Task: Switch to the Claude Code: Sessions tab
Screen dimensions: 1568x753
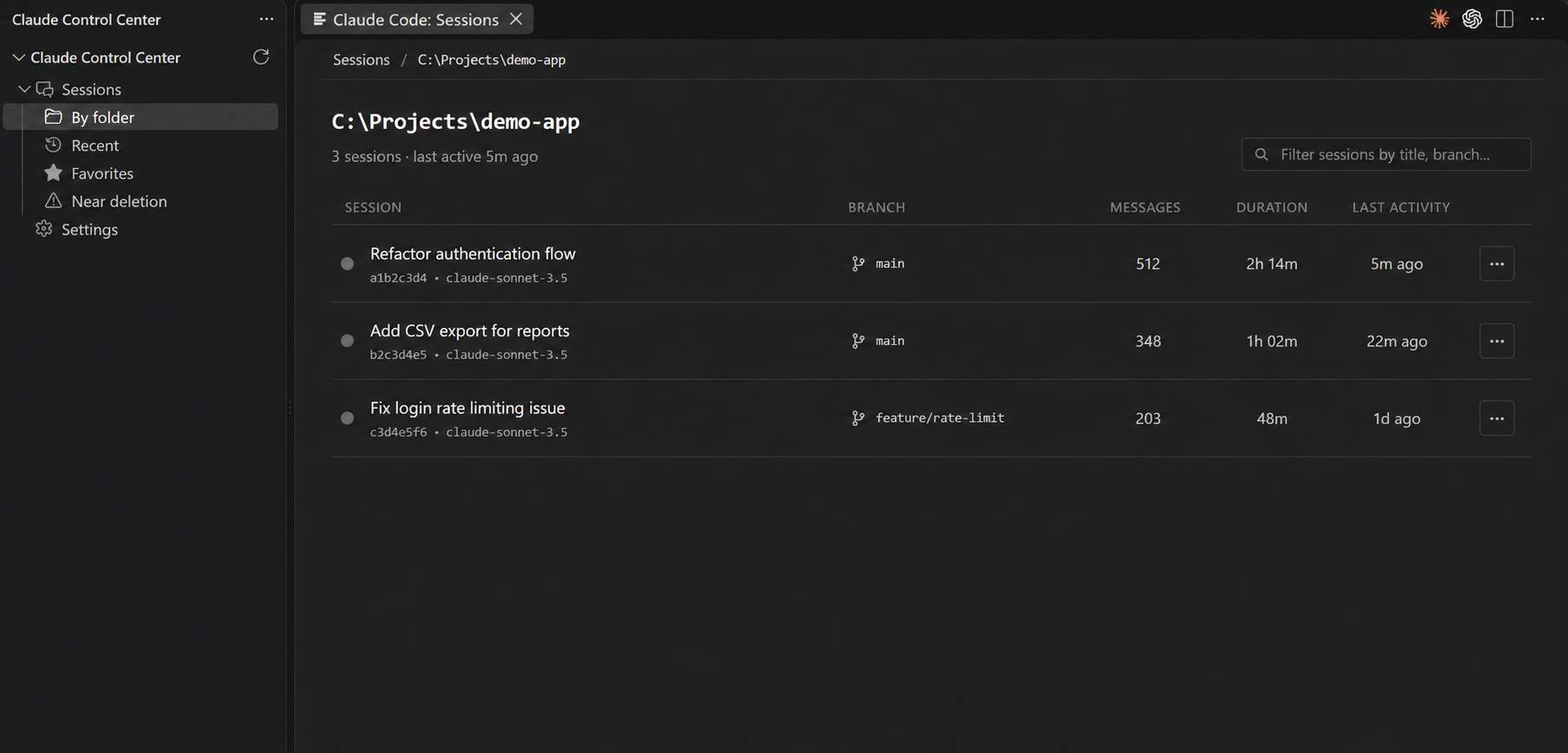Action: point(416,19)
